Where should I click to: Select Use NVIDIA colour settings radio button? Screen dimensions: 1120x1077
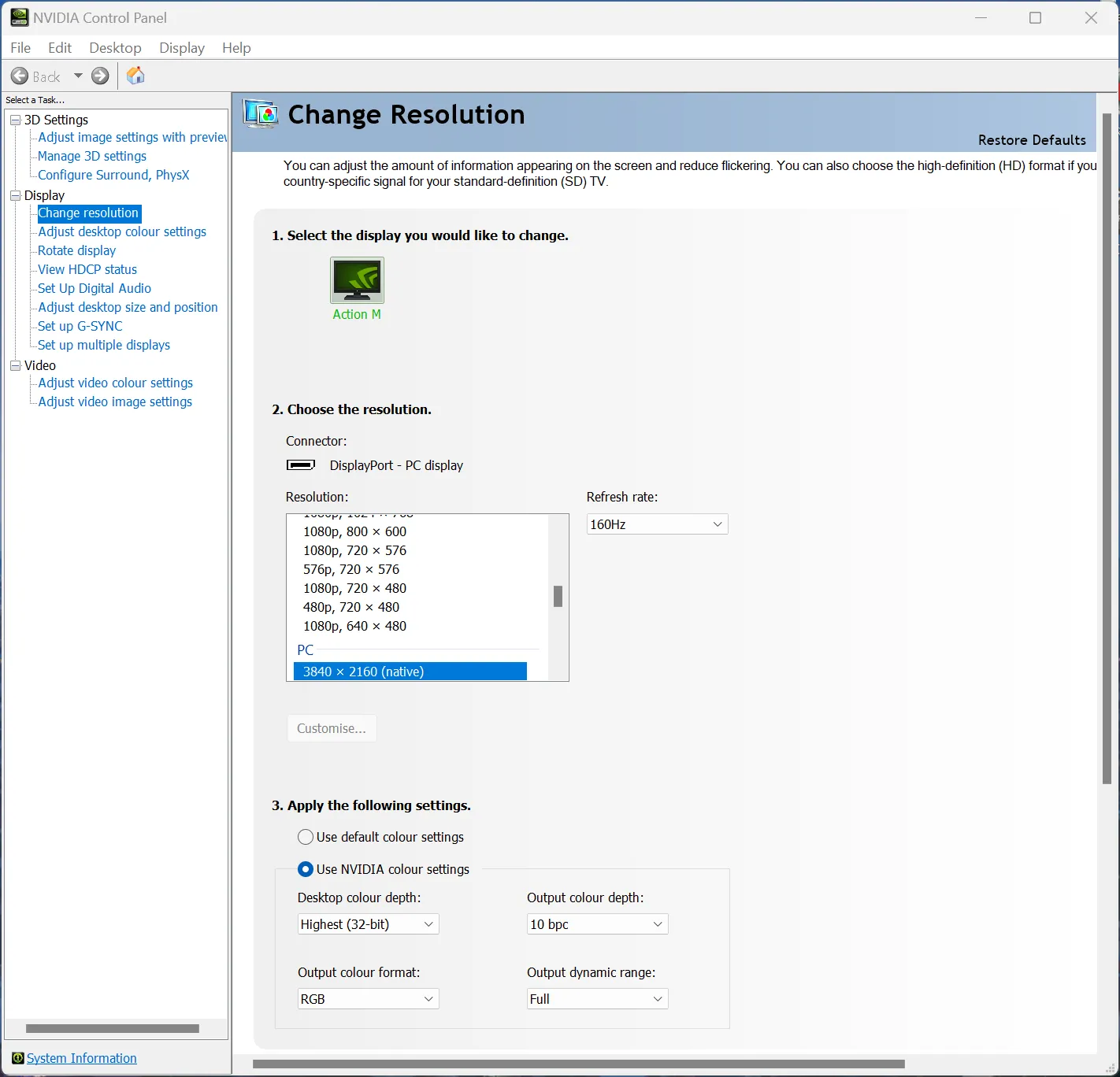pyautogui.click(x=306, y=869)
